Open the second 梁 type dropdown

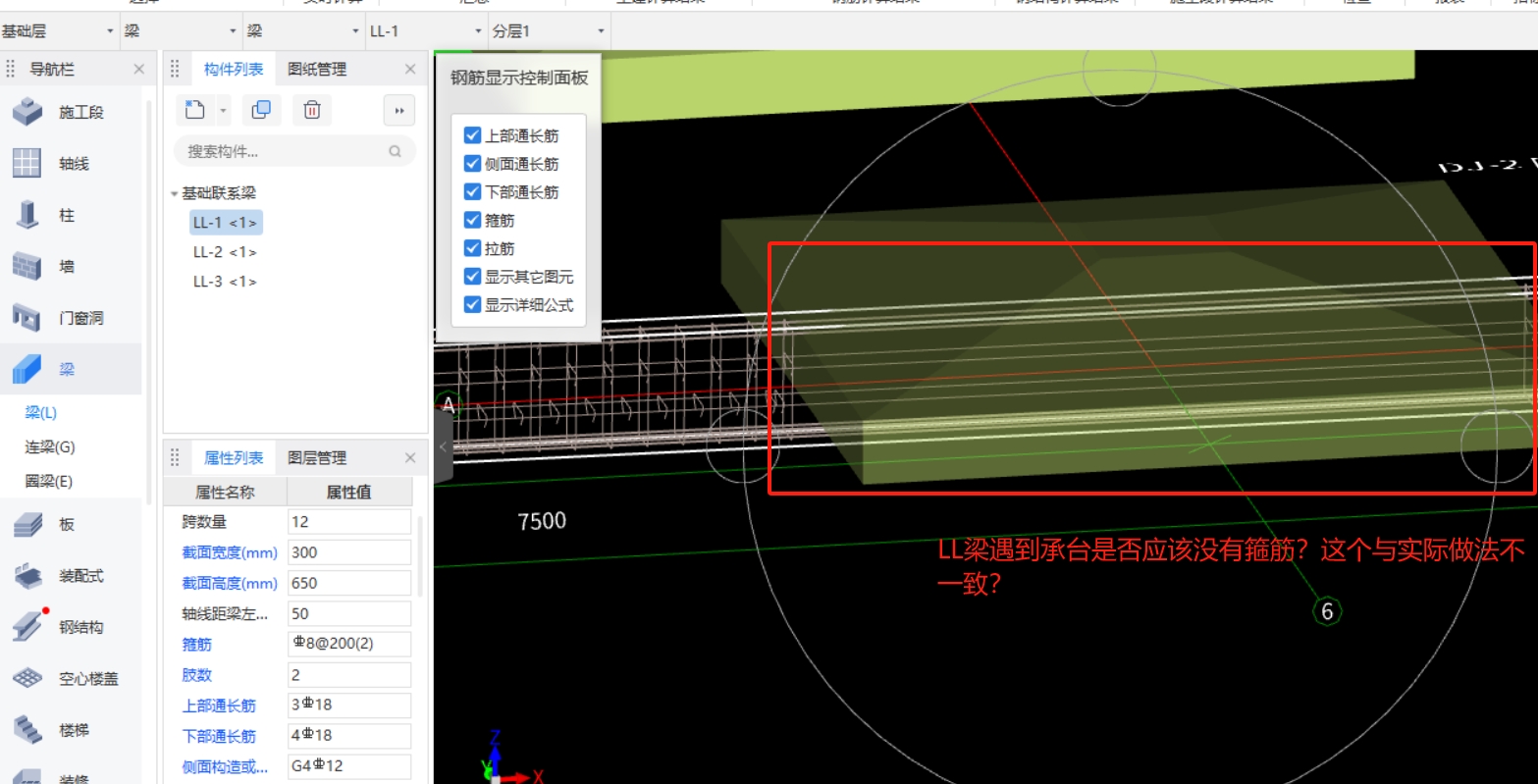303,31
